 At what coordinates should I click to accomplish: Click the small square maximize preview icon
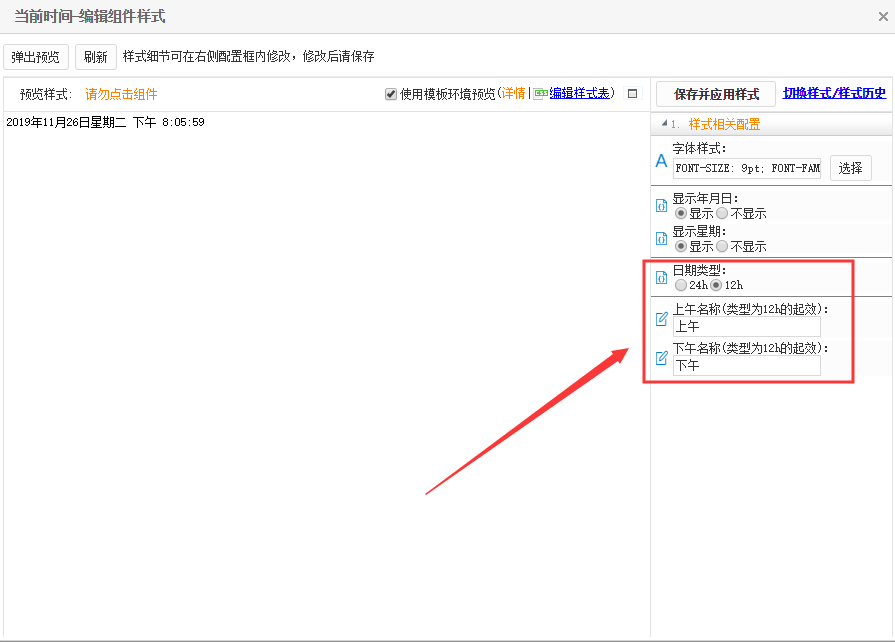pos(632,94)
